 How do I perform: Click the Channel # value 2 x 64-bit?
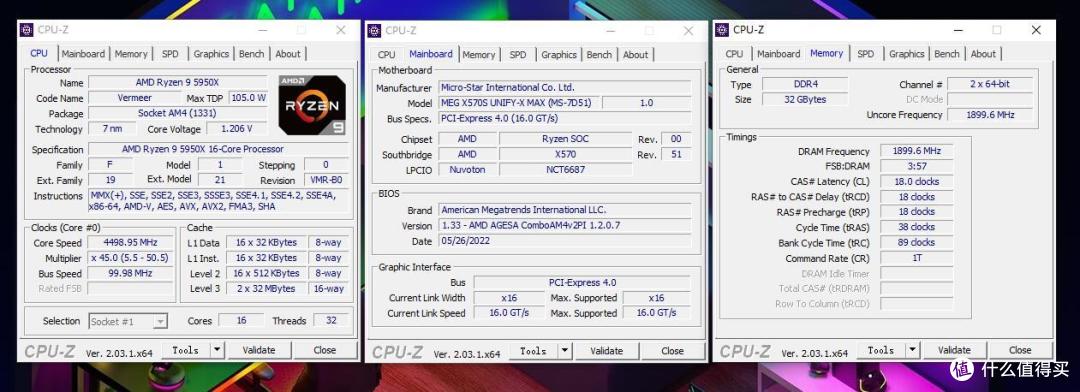(x=990, y=84)
